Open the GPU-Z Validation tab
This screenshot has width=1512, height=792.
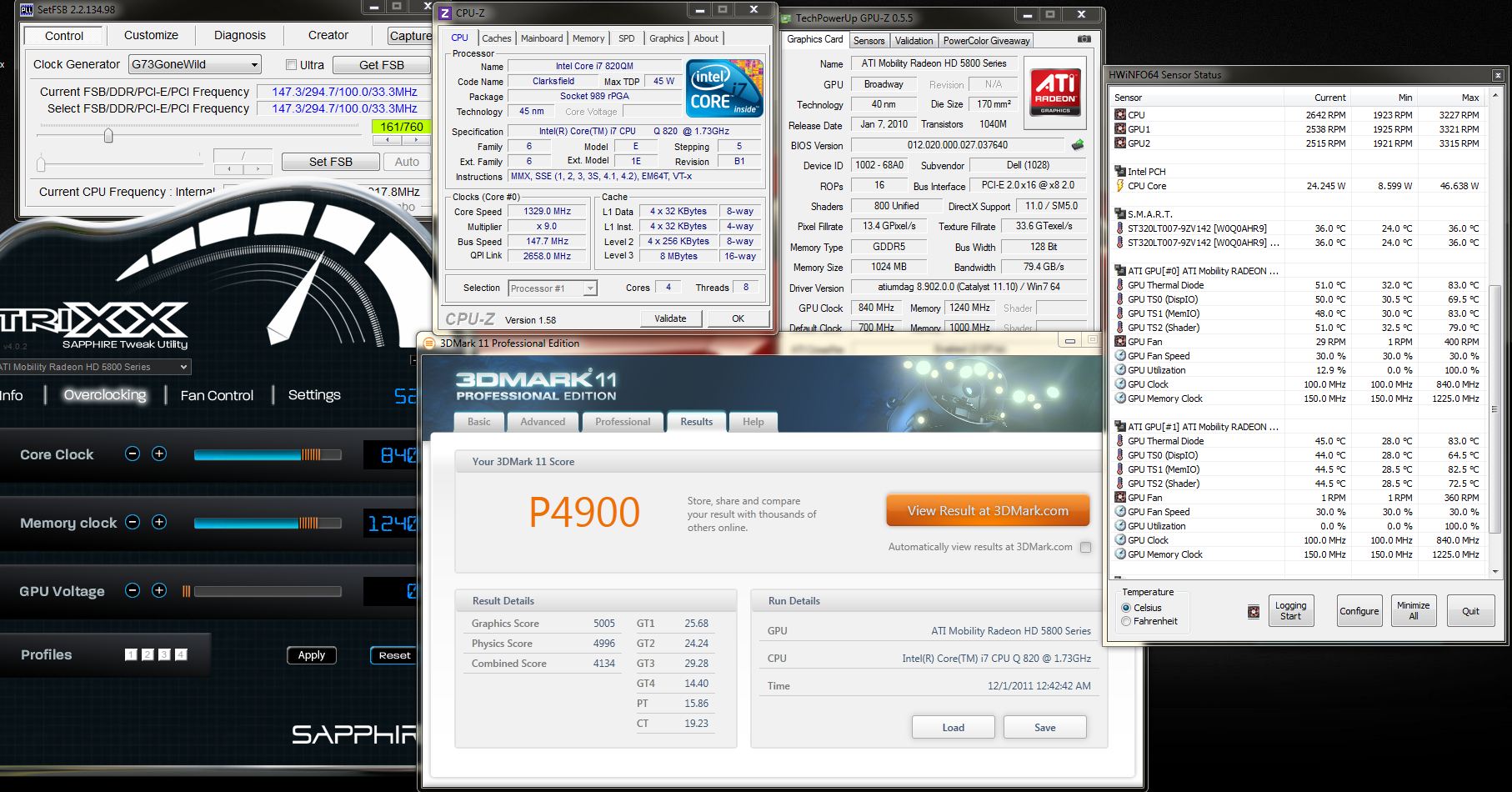point(914,41)
